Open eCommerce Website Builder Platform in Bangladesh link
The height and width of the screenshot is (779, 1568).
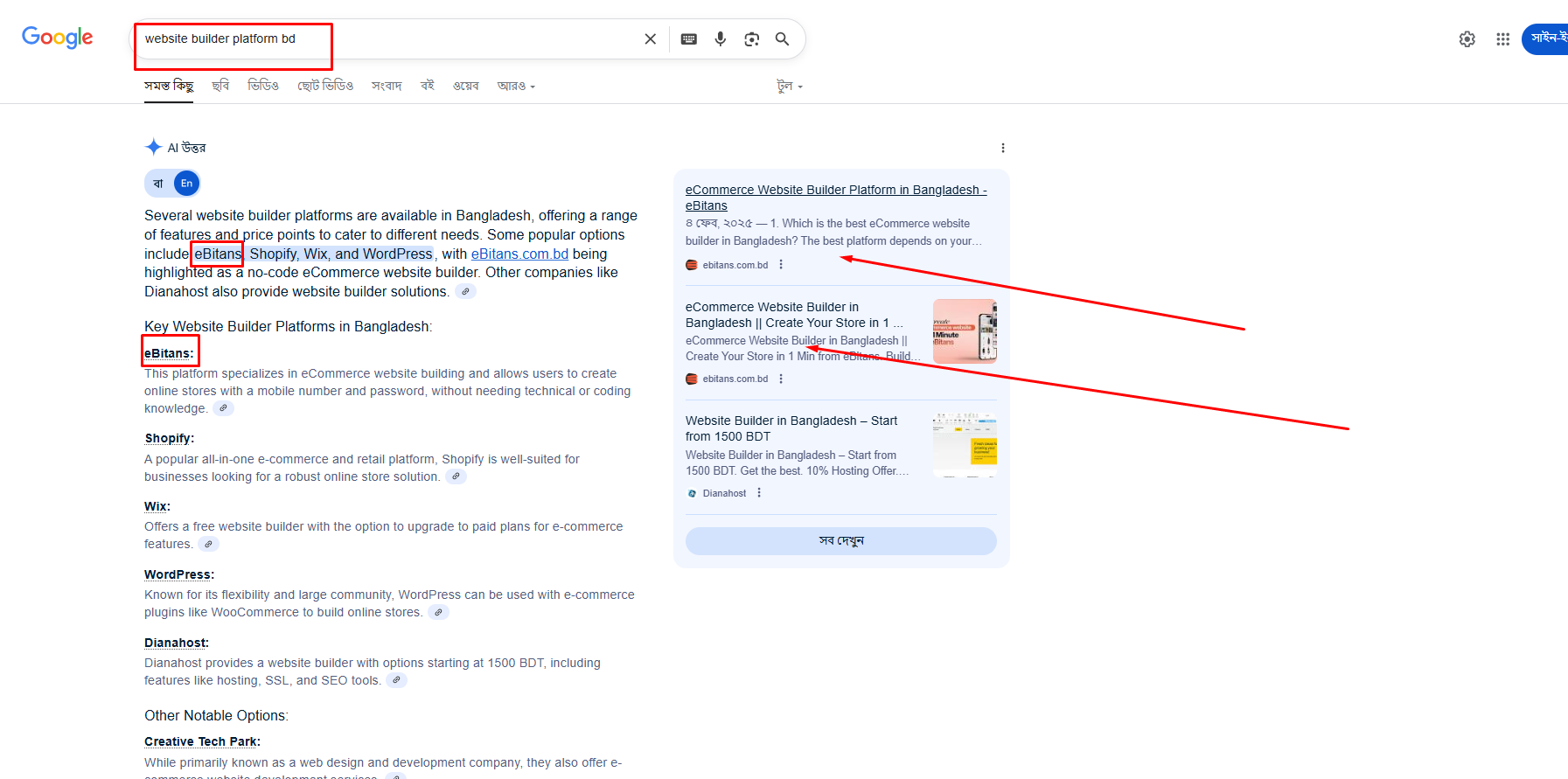click(836, 198)
